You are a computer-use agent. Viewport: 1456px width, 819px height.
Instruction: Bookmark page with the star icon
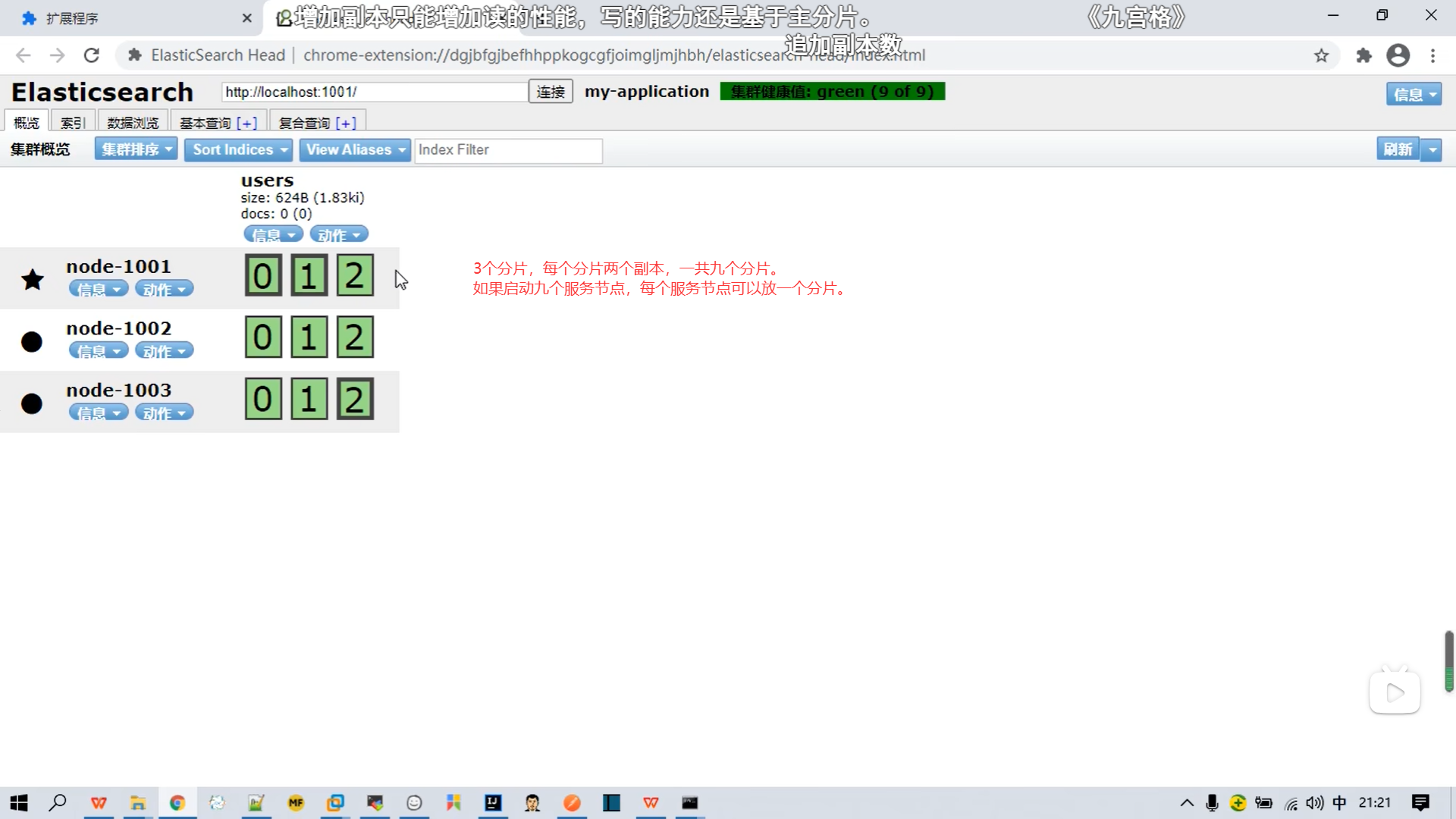click(x=1321, y=55)
